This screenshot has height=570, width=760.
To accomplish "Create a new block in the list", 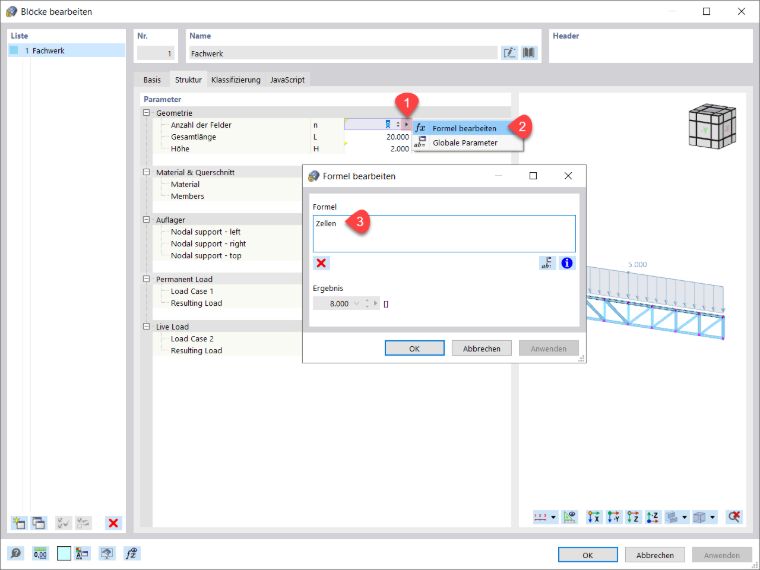I will coord(19,522).
